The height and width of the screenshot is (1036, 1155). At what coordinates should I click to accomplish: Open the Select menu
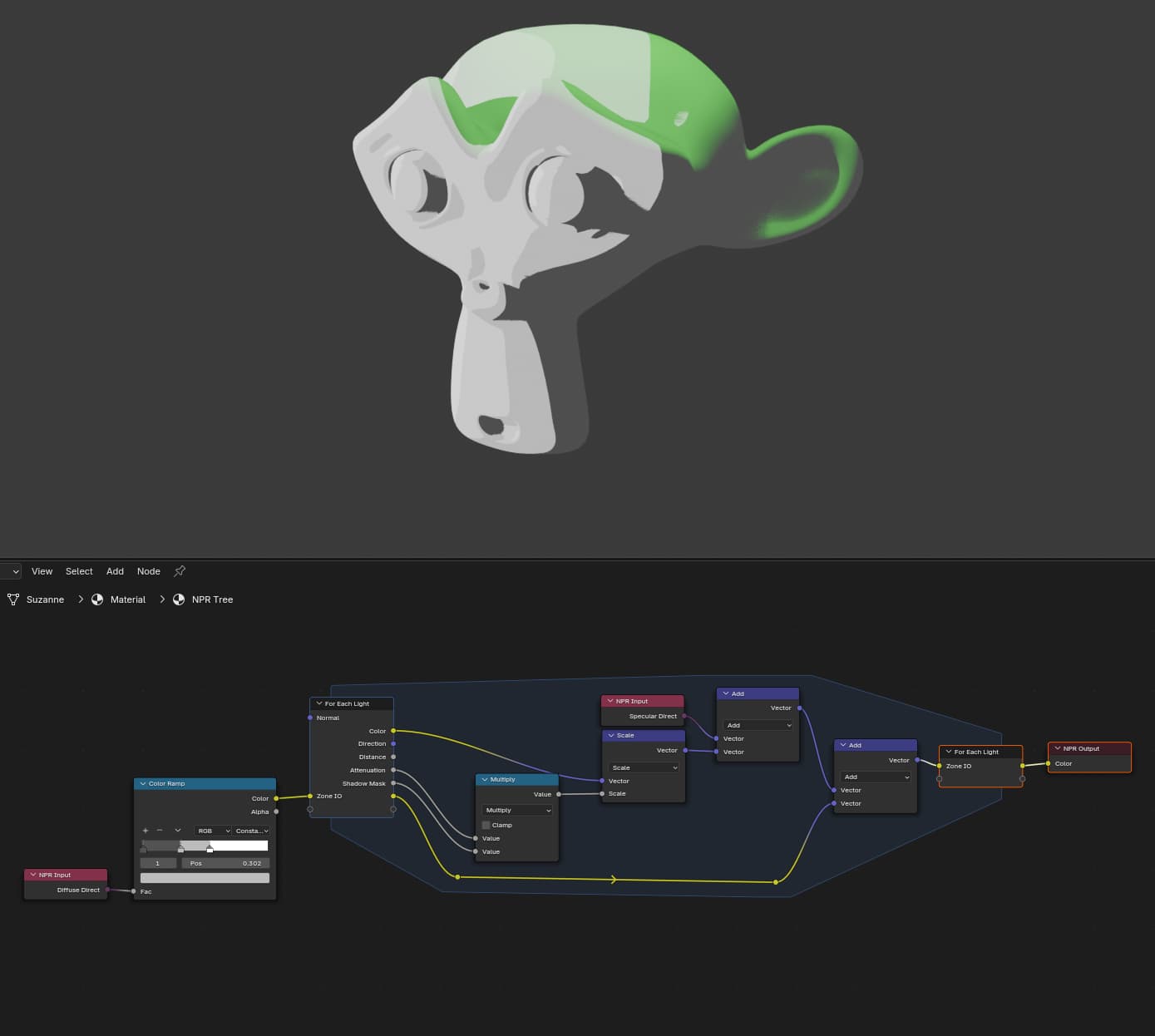point(79,571)
